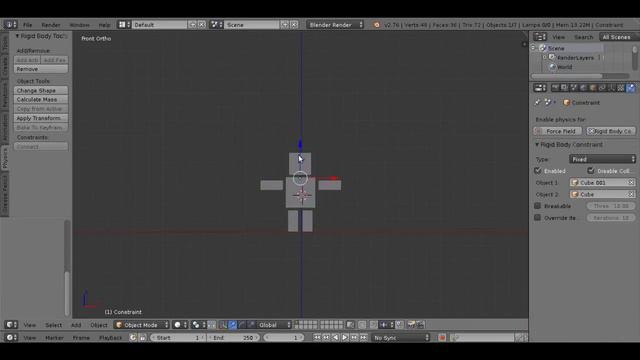
Task: Enable the Override Iterations checkbox
Action: [x=538, y=218]
